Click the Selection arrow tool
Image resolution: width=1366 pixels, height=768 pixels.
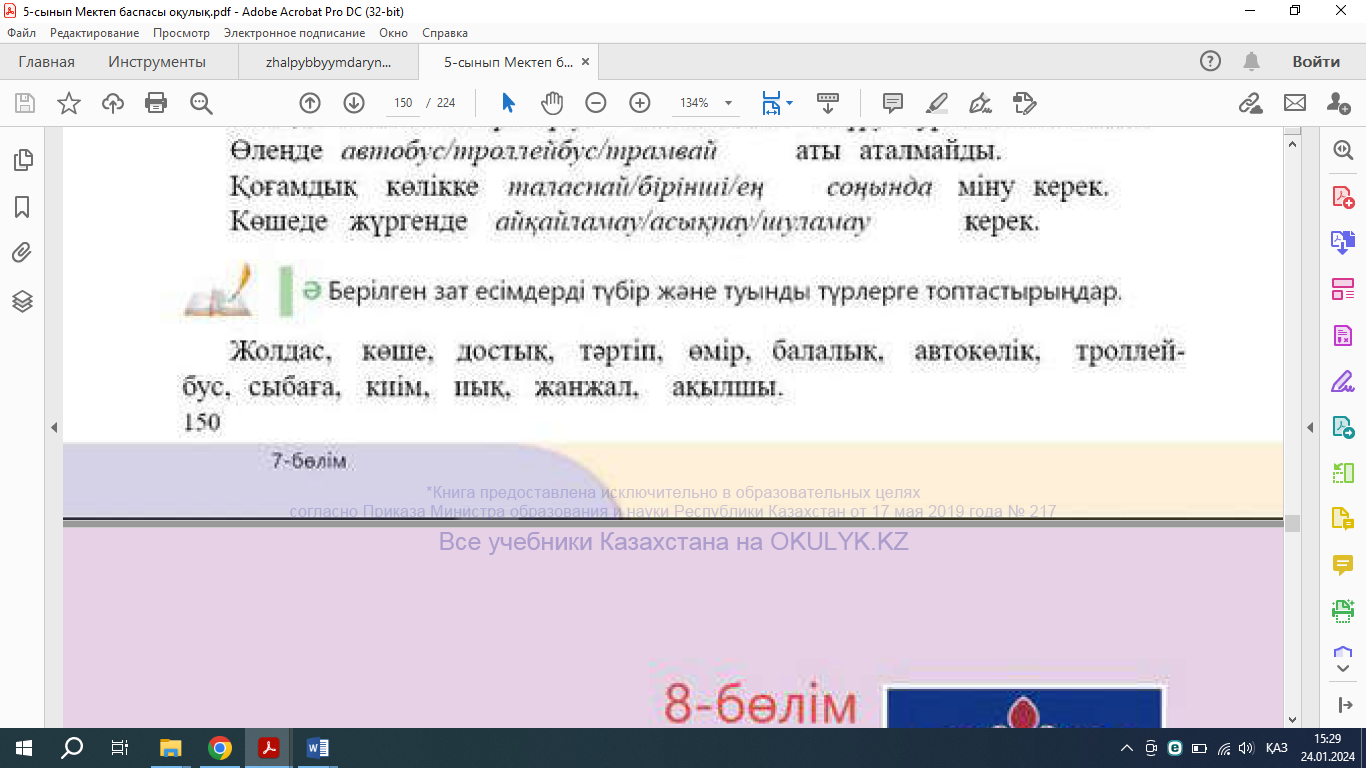[x=508, y=103]
